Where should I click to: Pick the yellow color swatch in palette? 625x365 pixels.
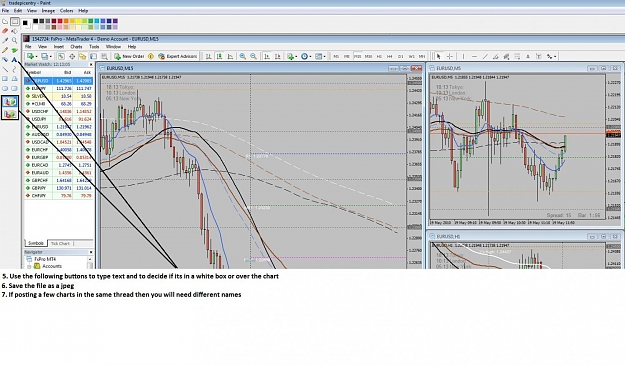tap(78, 21)
